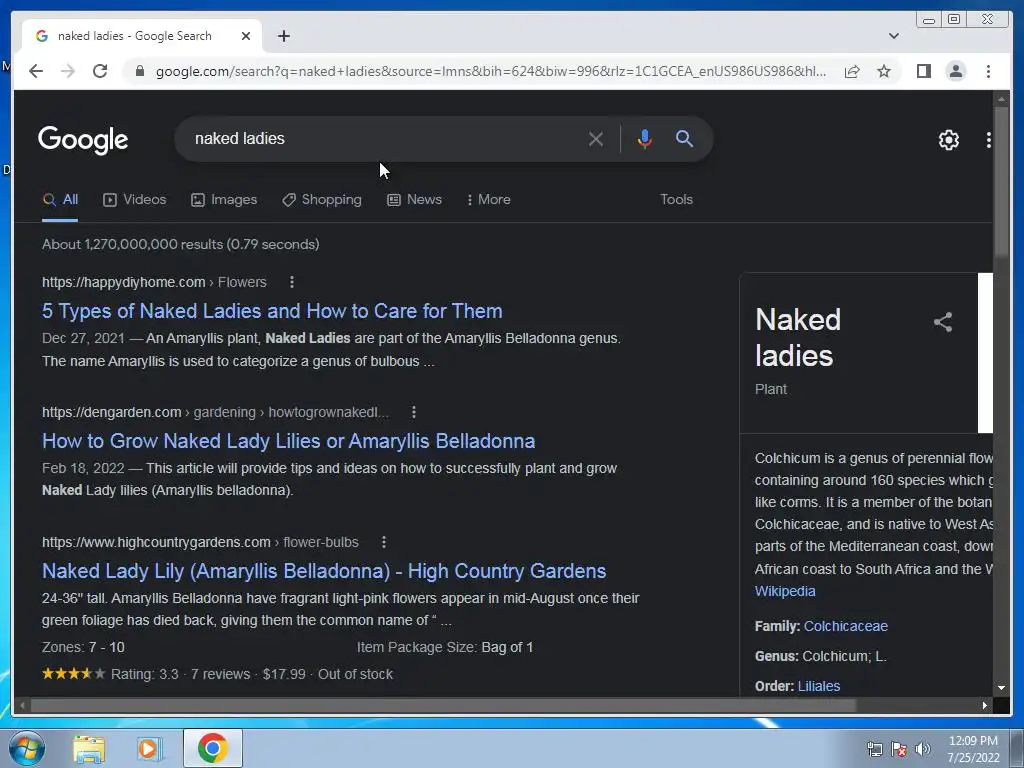Viewport: 1024px width, 768px height.
Task: Switch to the Shopping tab
Action: click(x=321, y=200)
